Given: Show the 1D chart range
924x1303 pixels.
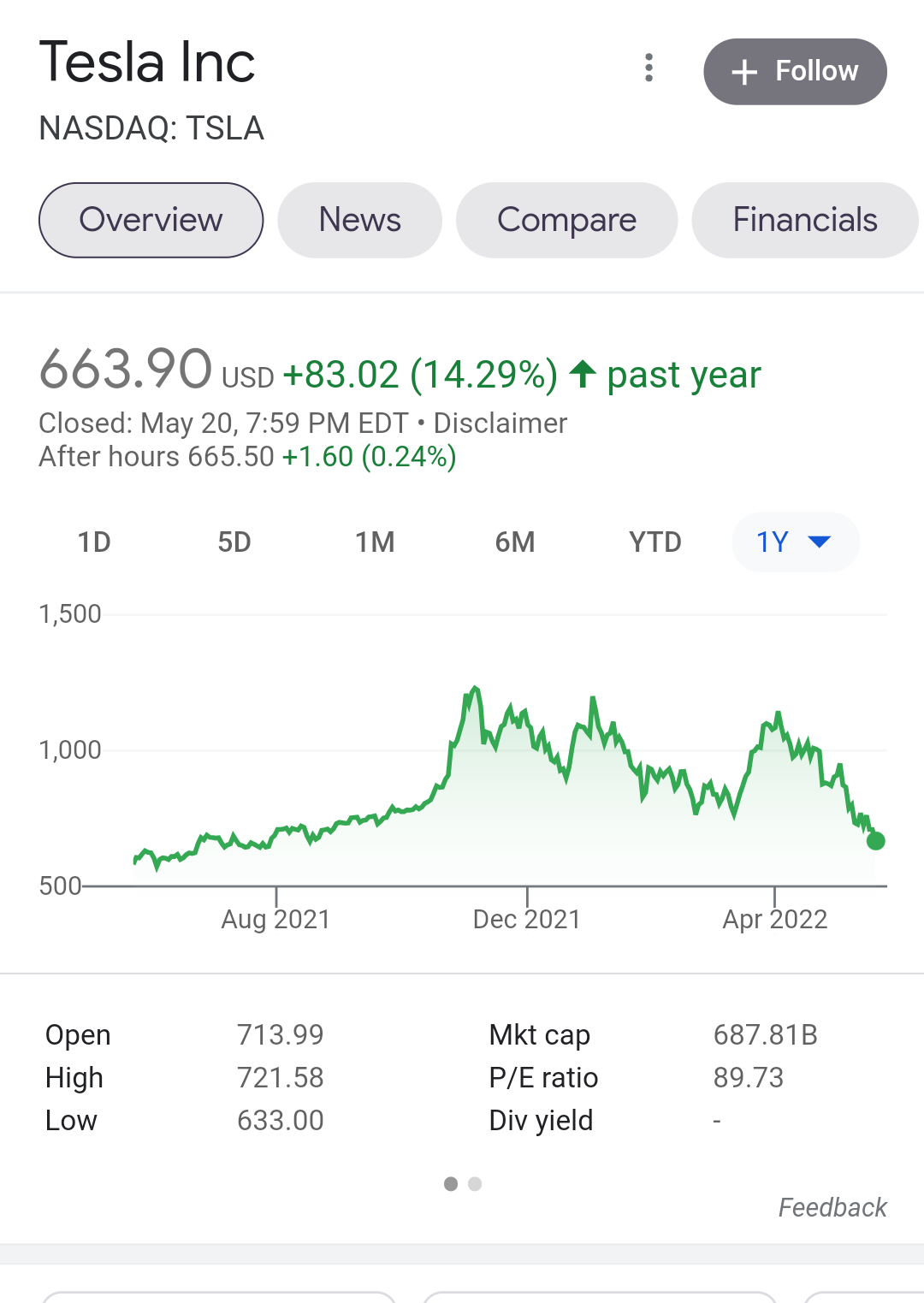Looking at the screenshot, I should (94, 542).
